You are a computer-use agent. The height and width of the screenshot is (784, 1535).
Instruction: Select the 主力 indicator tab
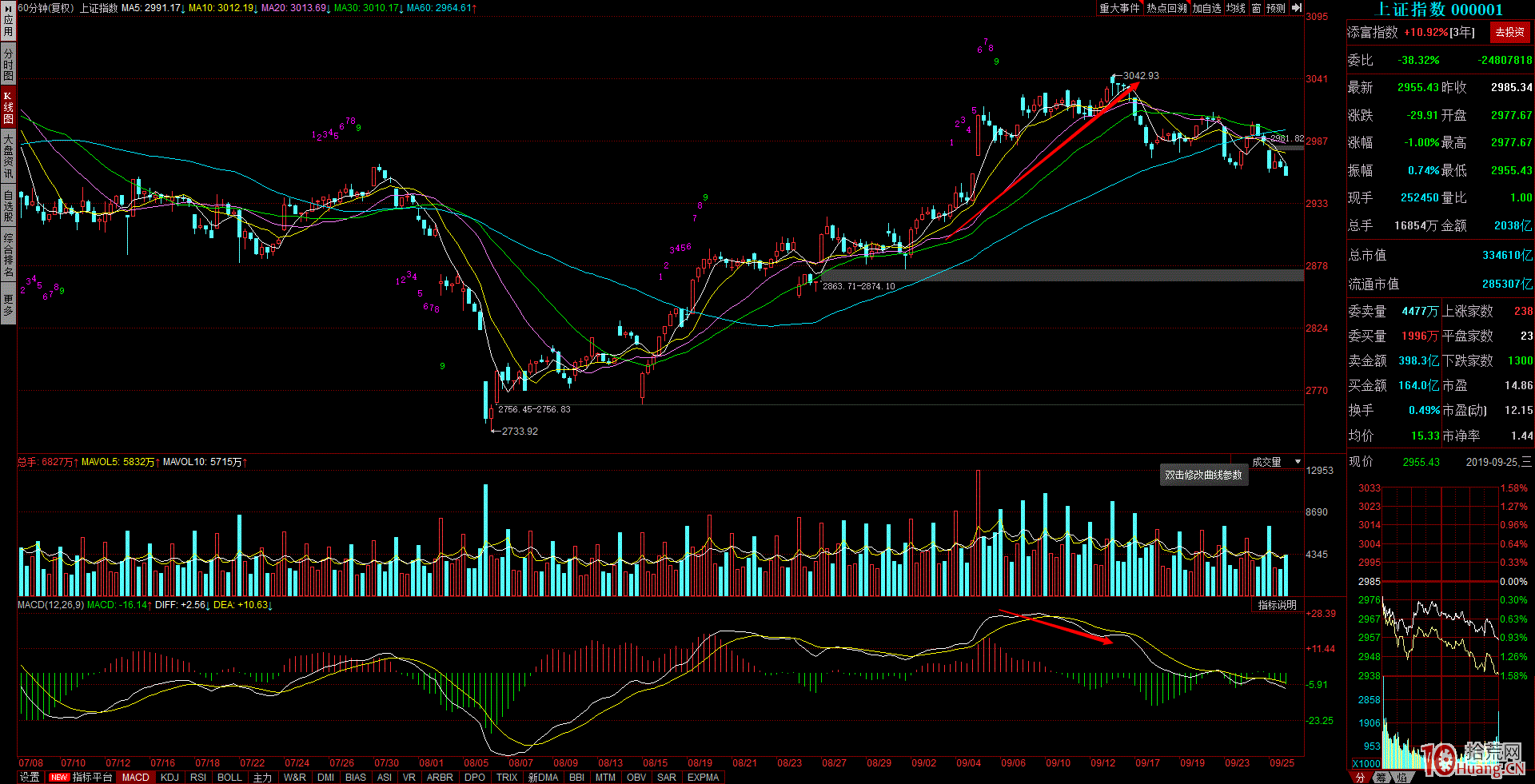pos(262,777)
